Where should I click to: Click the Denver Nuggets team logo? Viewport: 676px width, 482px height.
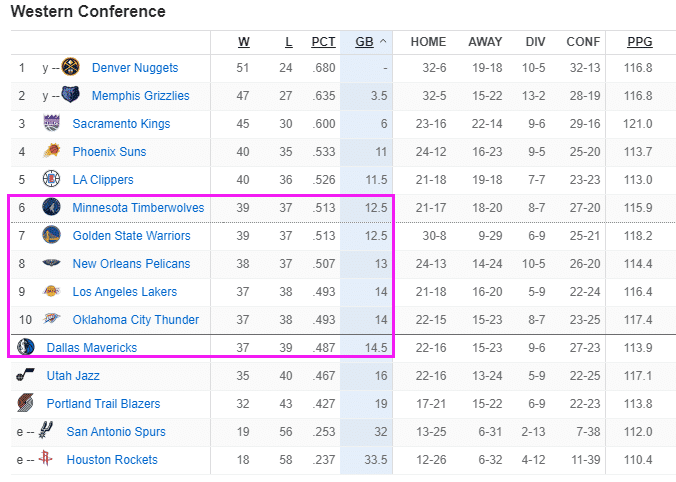[x=72, y=68]
